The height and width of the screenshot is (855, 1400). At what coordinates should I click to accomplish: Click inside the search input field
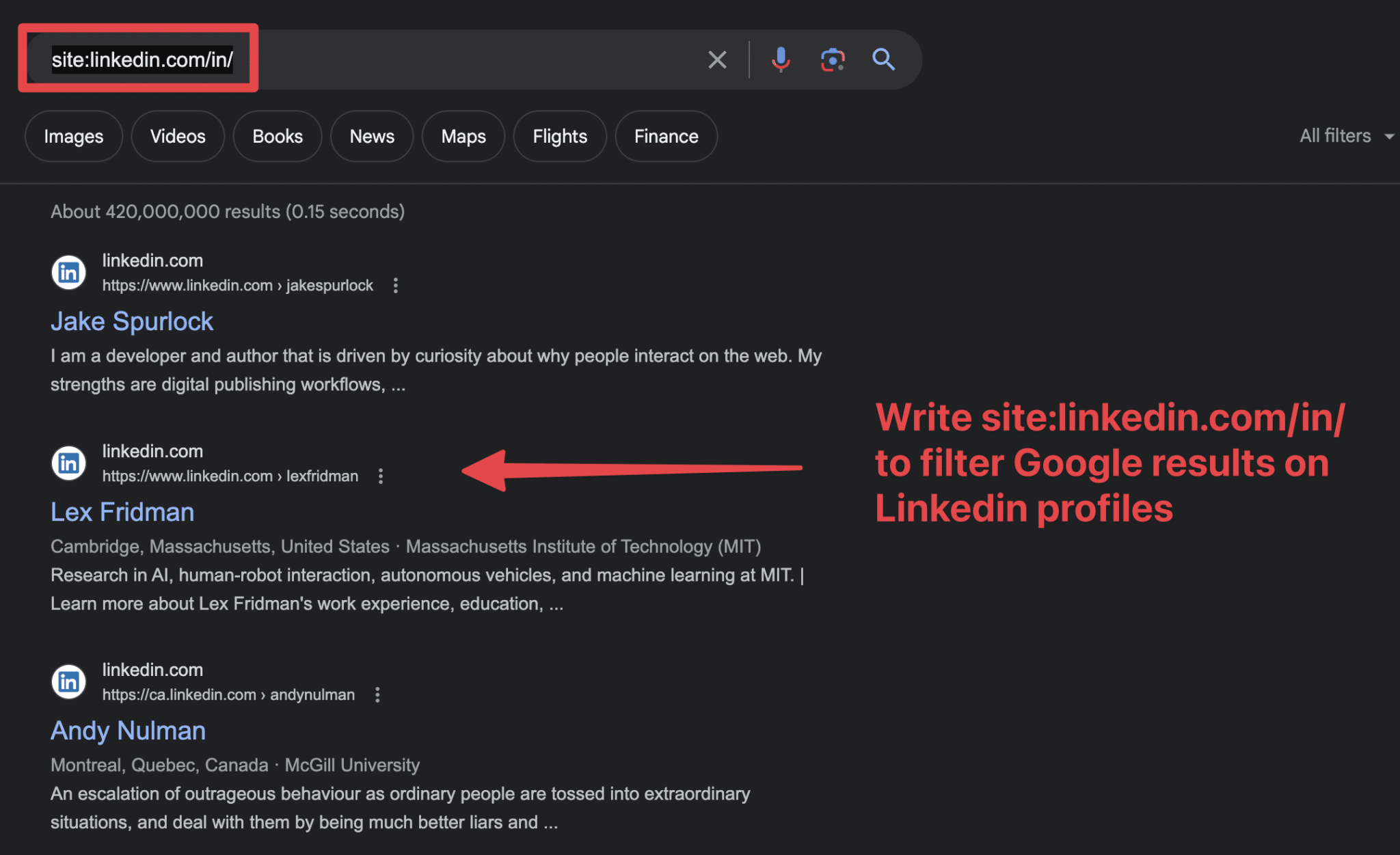pos(410,59)
